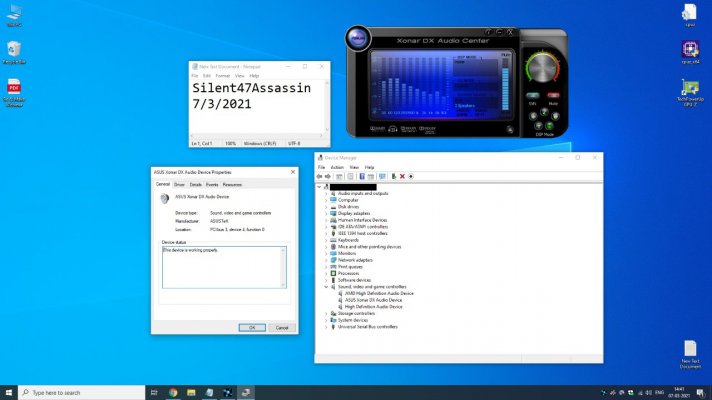Click the Task View taskbar button
Screen dimensions: 712x400
pos(154,392)
